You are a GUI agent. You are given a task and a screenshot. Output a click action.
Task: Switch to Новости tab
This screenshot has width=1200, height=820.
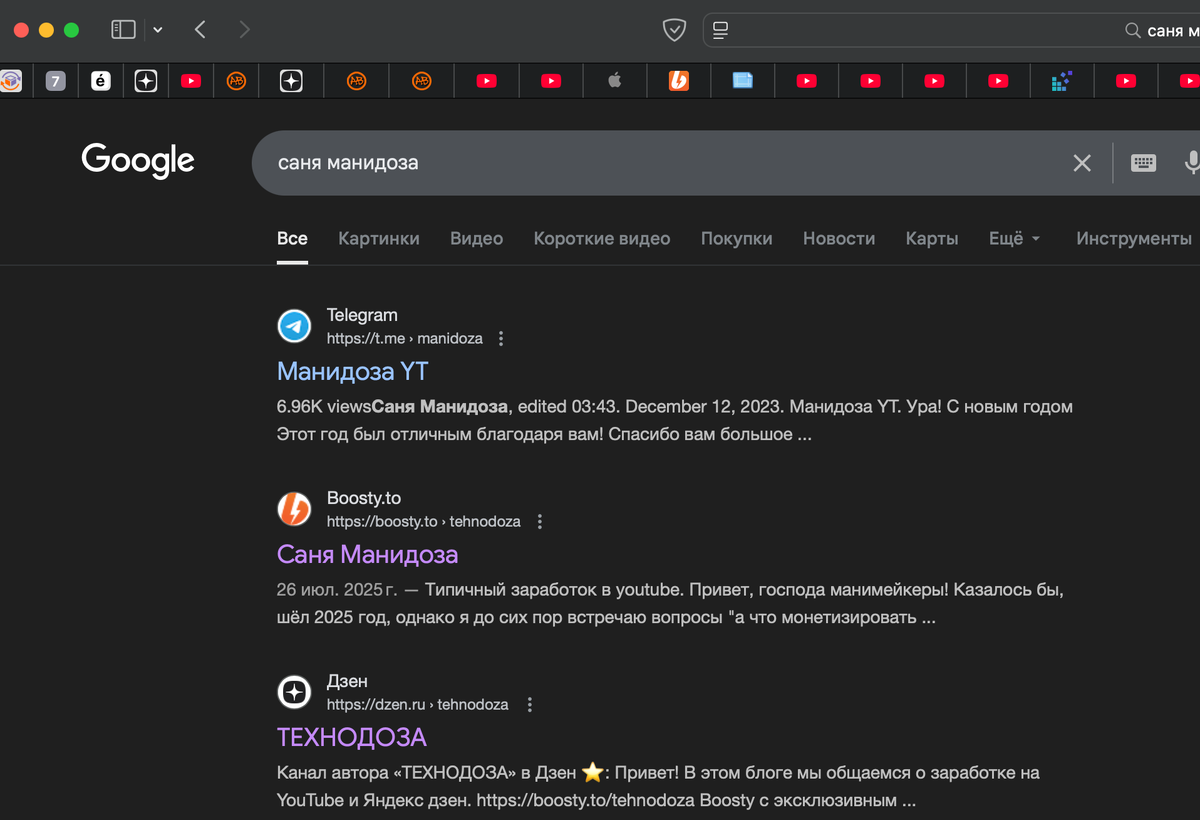tap(839, 238)
